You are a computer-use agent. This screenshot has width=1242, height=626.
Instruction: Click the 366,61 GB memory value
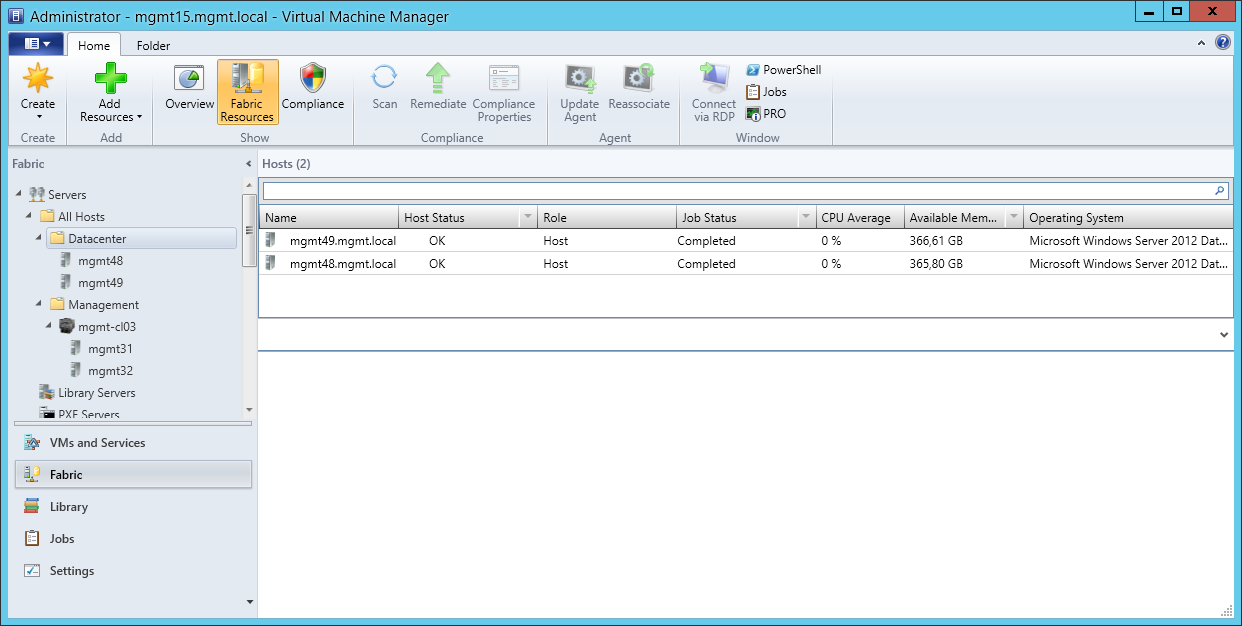[936, 241]
